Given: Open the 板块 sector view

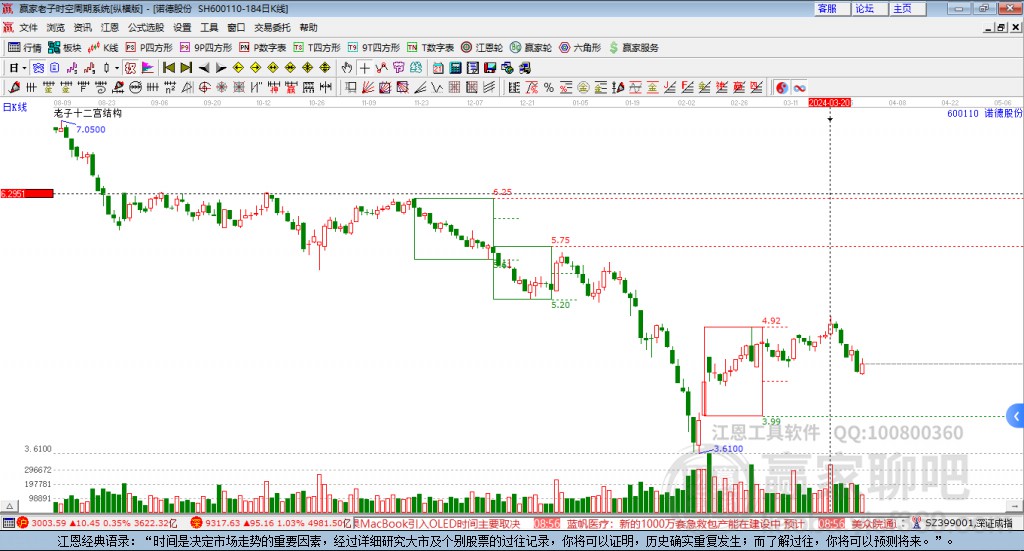Looking at the screenshot, I should point(64,48).
